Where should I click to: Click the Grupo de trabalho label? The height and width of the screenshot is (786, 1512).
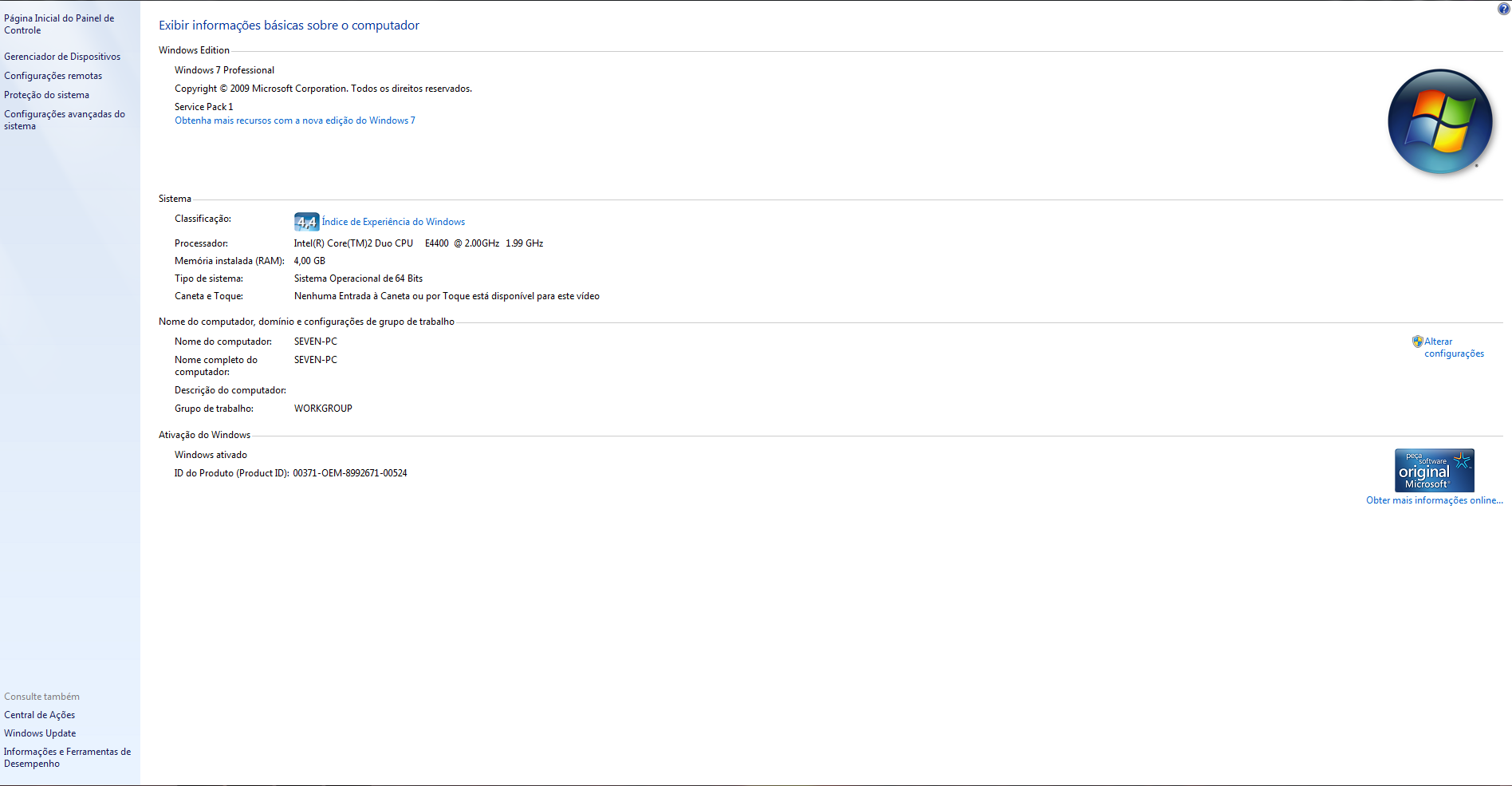[214, 409]
